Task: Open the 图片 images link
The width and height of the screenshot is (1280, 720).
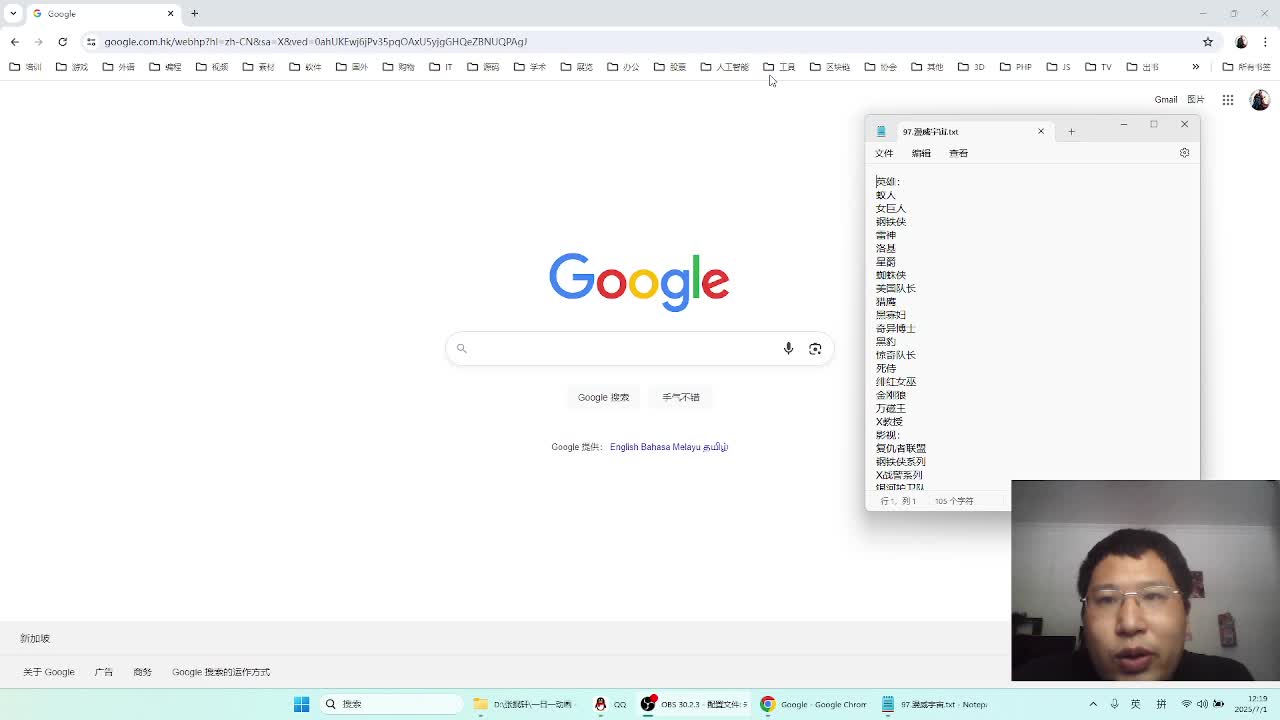Action: tap(1196, 100)
